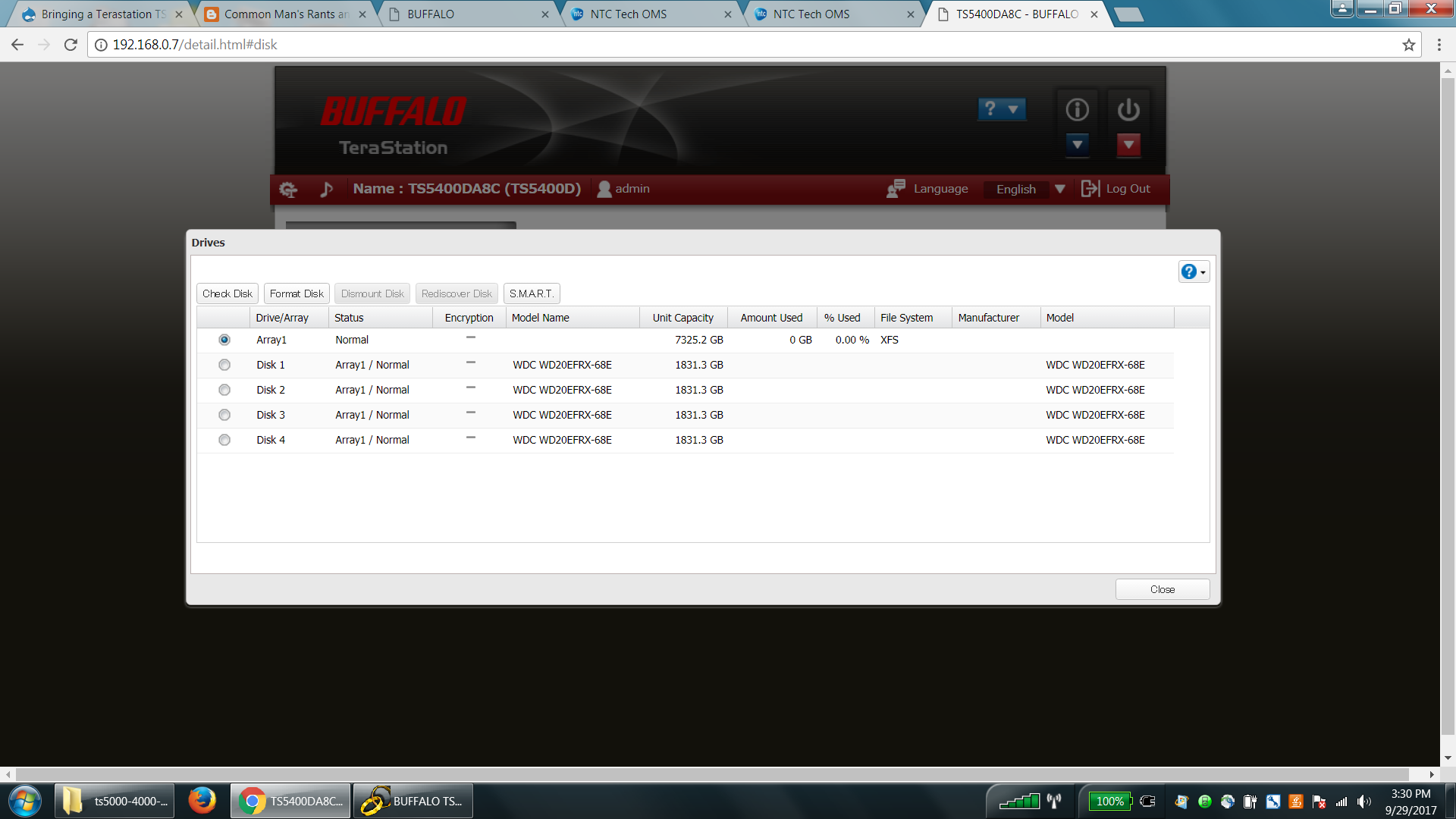Click the Check Disk button
The width and height of the screenshot is (1456, 819).
click(x=227, y=293)
